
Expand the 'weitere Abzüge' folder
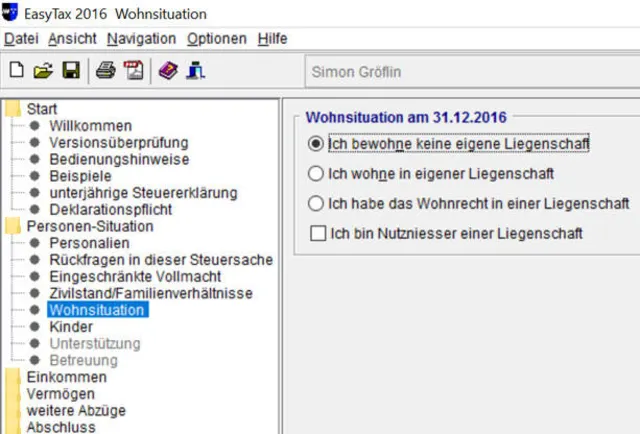(13, 410)
